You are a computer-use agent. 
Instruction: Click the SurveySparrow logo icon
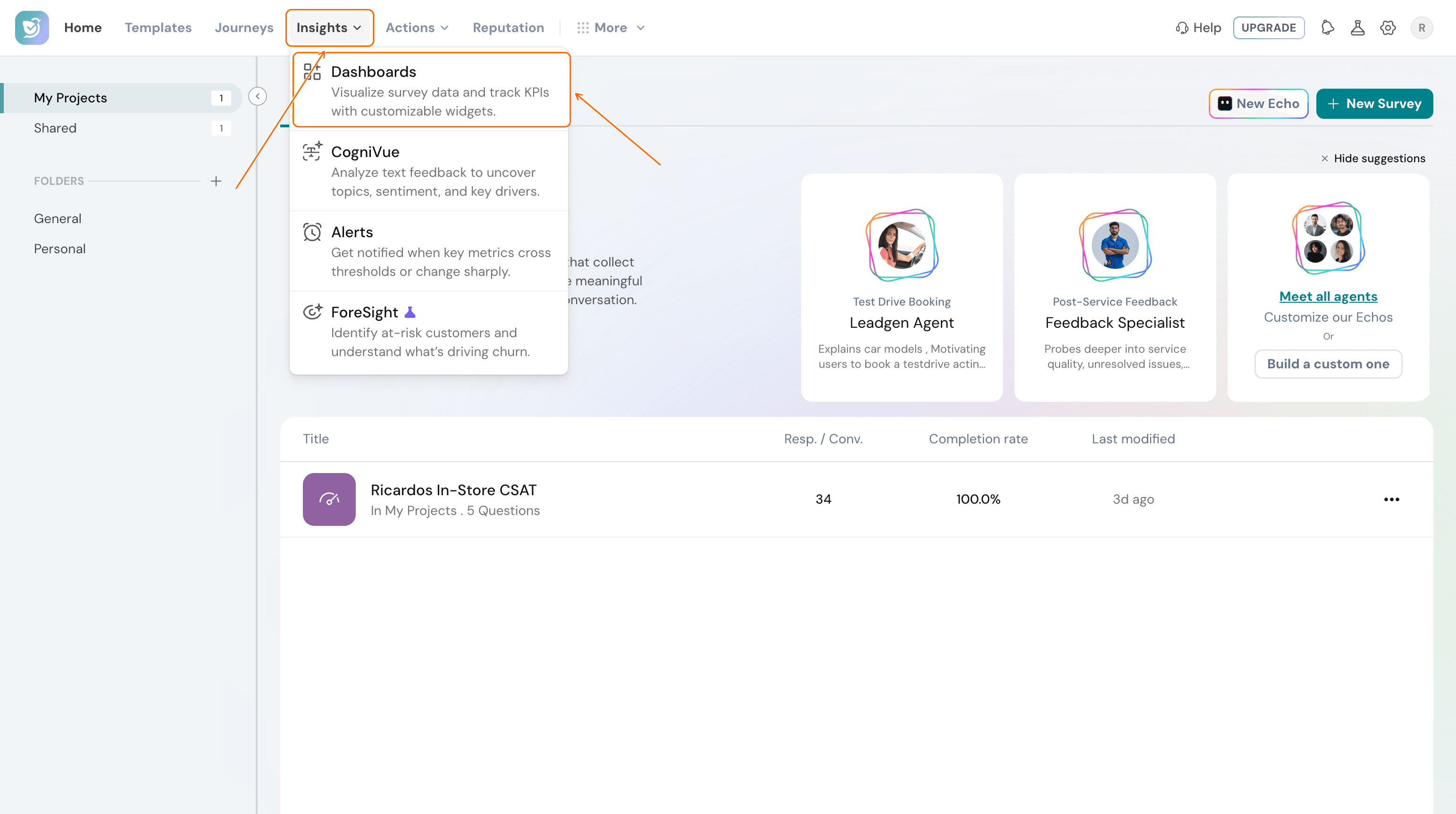pos(32,27)
